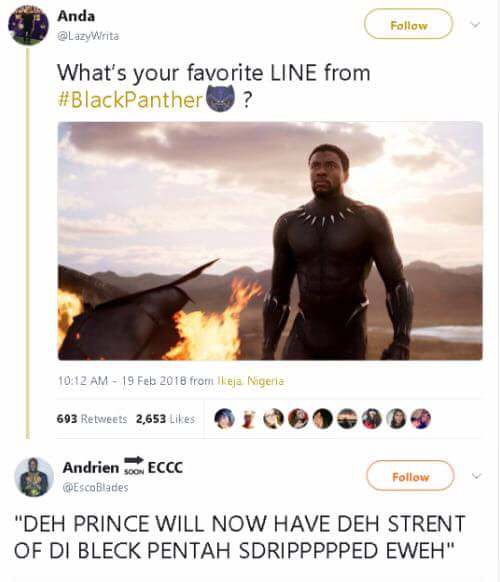Open the Ikeja, Nigeria location link
This screenshot has width=500, height=582.
tap(251, 381)
